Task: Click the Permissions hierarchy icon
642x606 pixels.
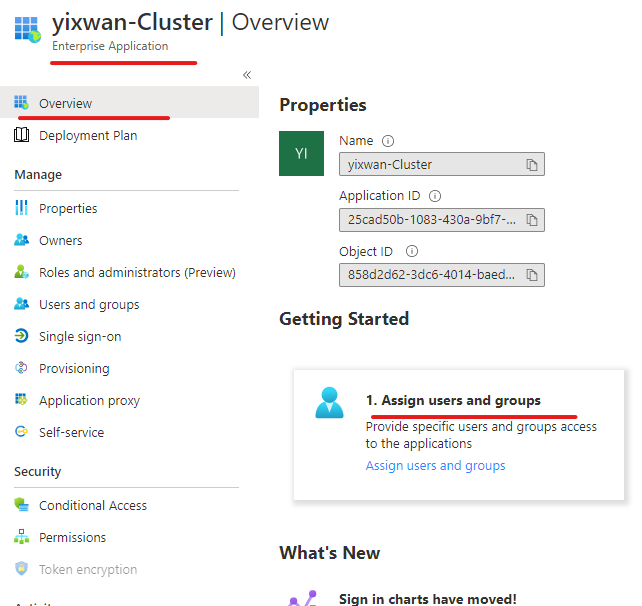Action: click(x=21, y=536)
